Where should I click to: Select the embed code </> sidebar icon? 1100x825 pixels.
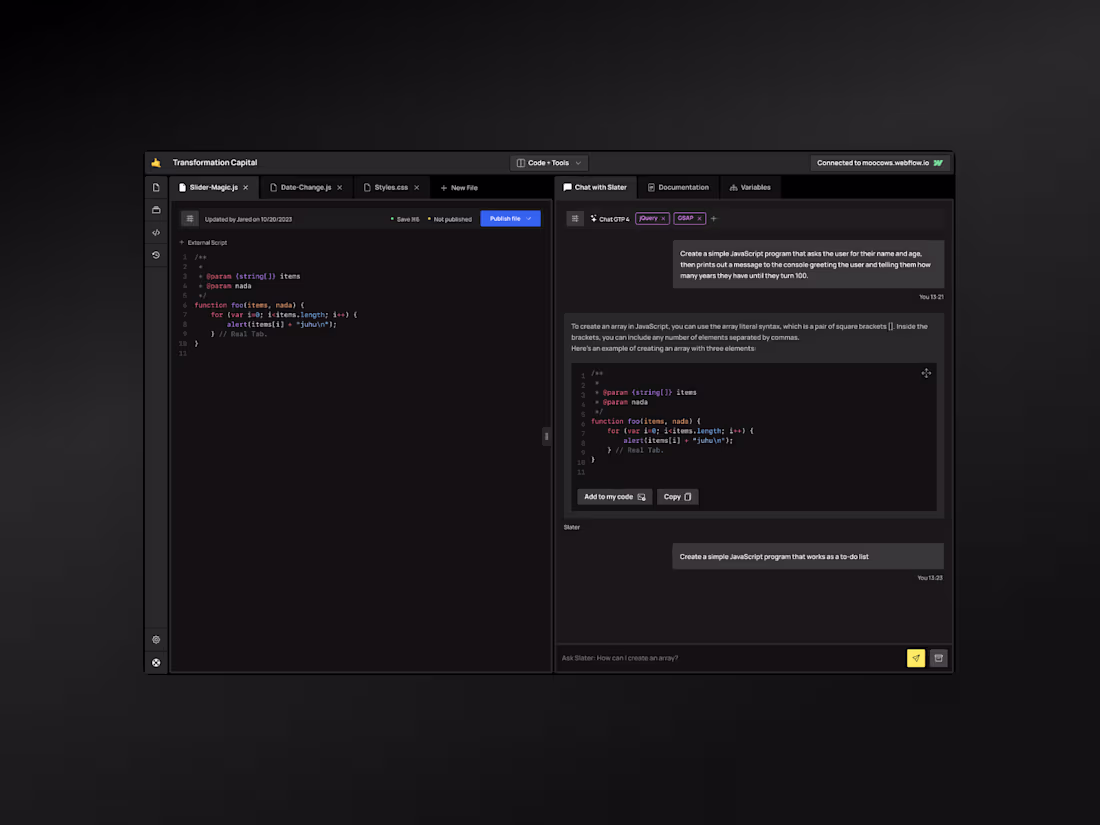[x=156, y=232]
